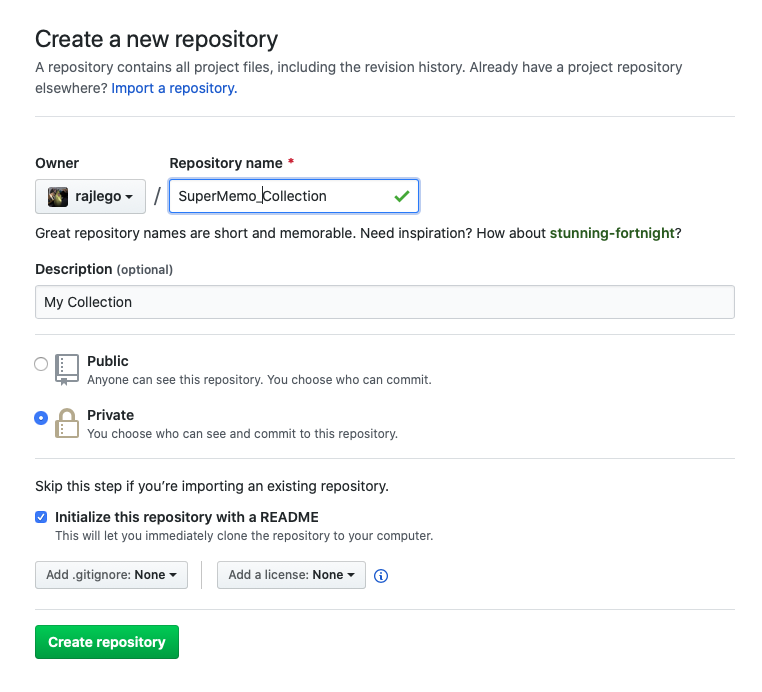Click the rajlego avatar image
The image size is (762, 692).
[58, 197]
